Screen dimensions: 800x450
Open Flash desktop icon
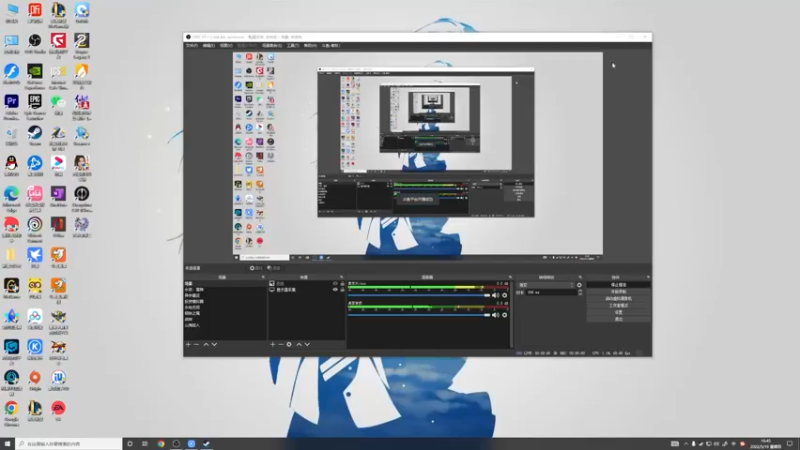pos(11,74)
